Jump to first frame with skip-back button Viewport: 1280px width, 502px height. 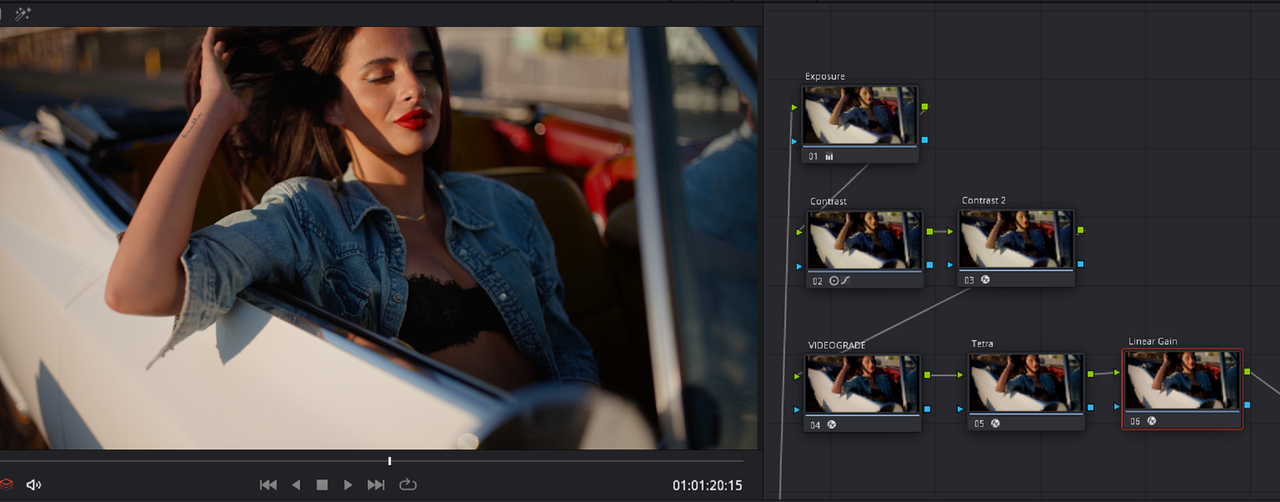(x=268, y=485)
